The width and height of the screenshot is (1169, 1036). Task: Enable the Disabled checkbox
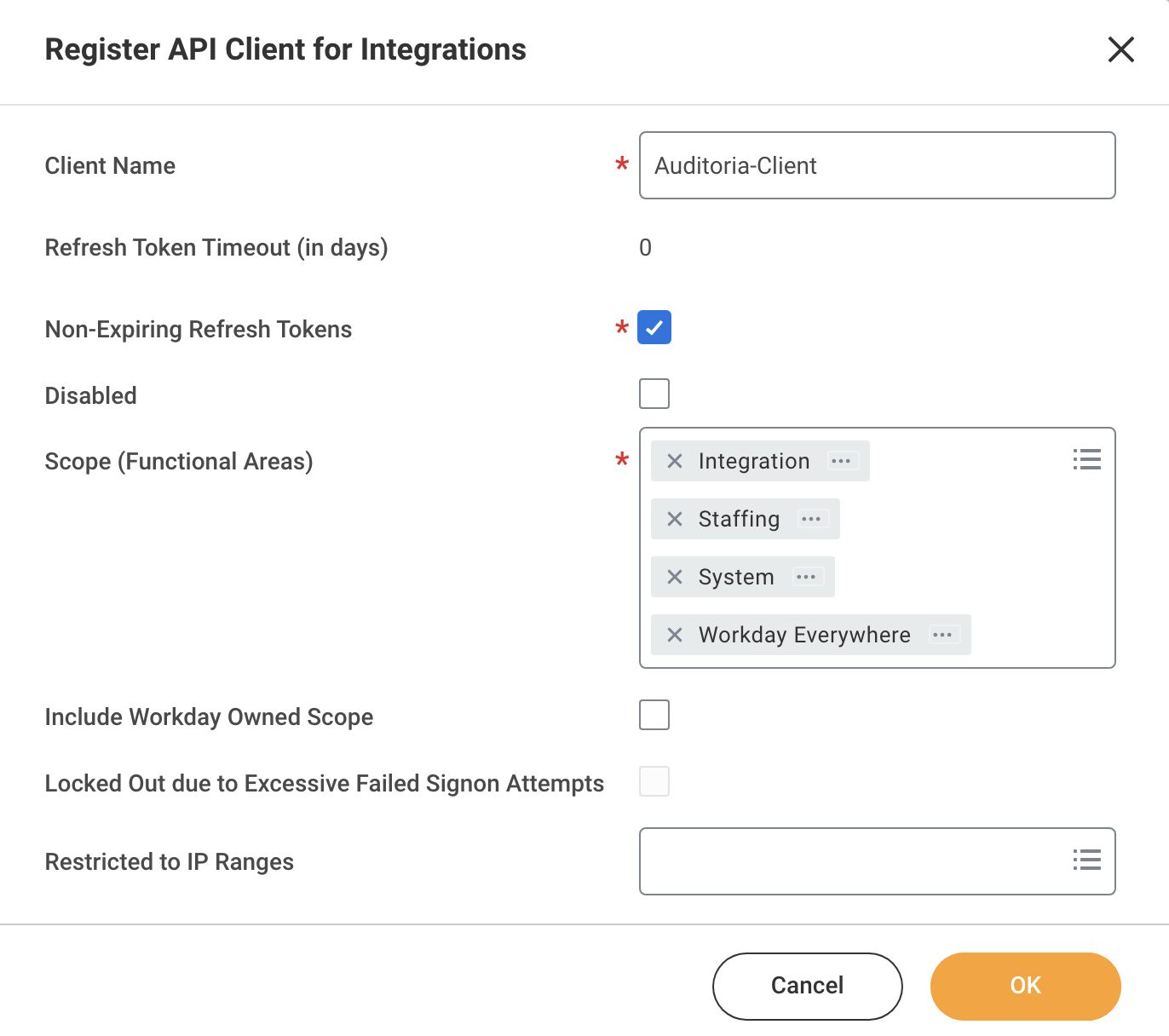[654, 393]
